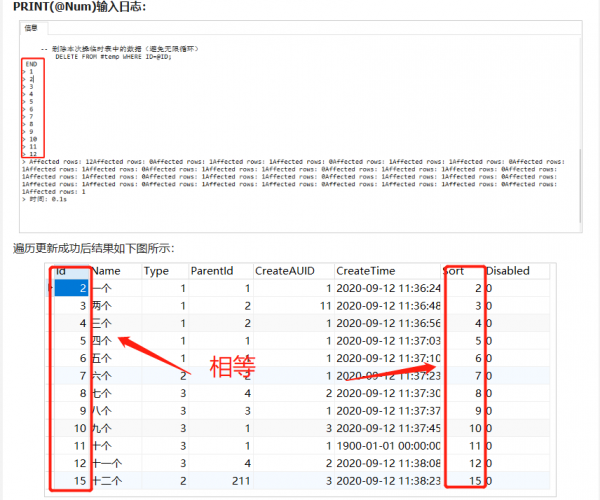Viewport: 600px width, 500px height.
Task: Click the log panel vertical scrollbar
Action: [x=580, y=186]
